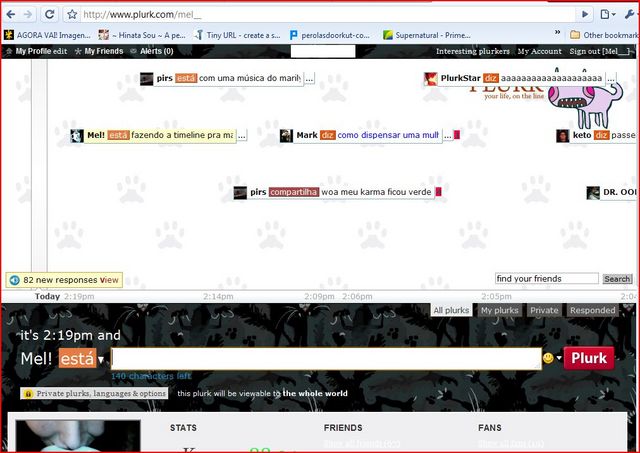Screen dimensions: 640x453
Task: Open Private plurks, languages & options
Action: pos(94,393)
